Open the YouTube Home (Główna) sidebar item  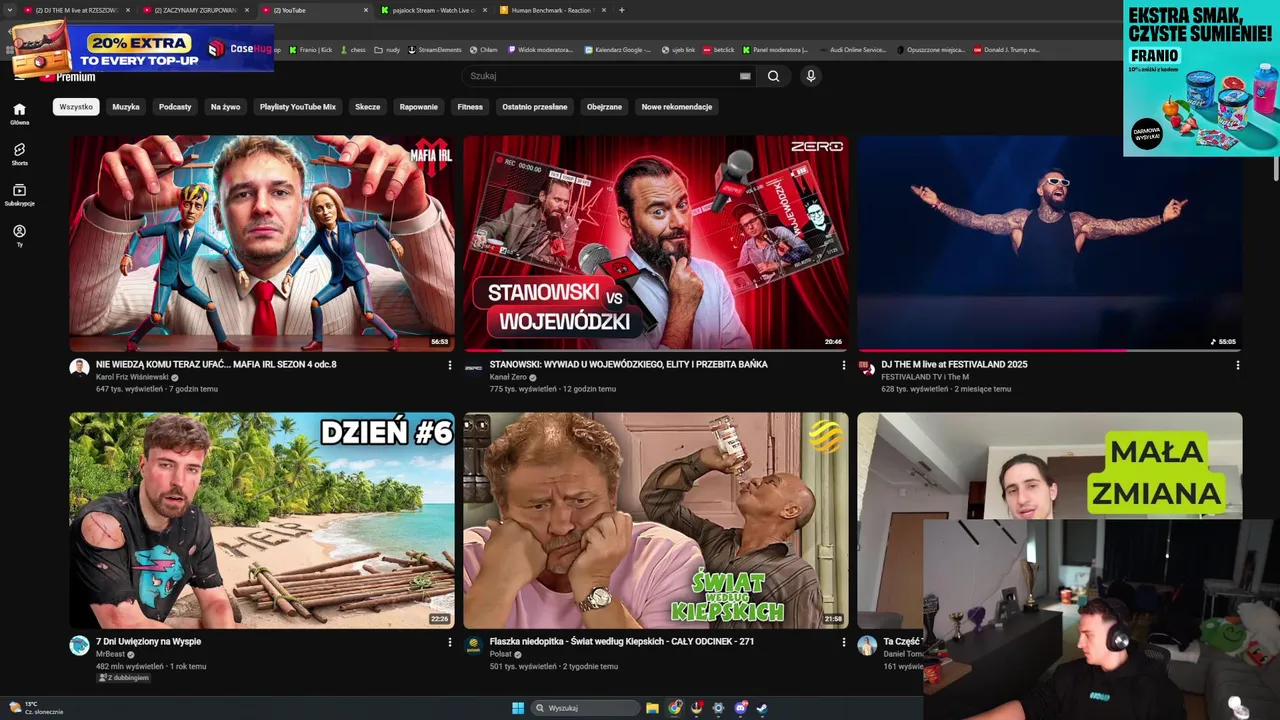[x=19, y=114]
